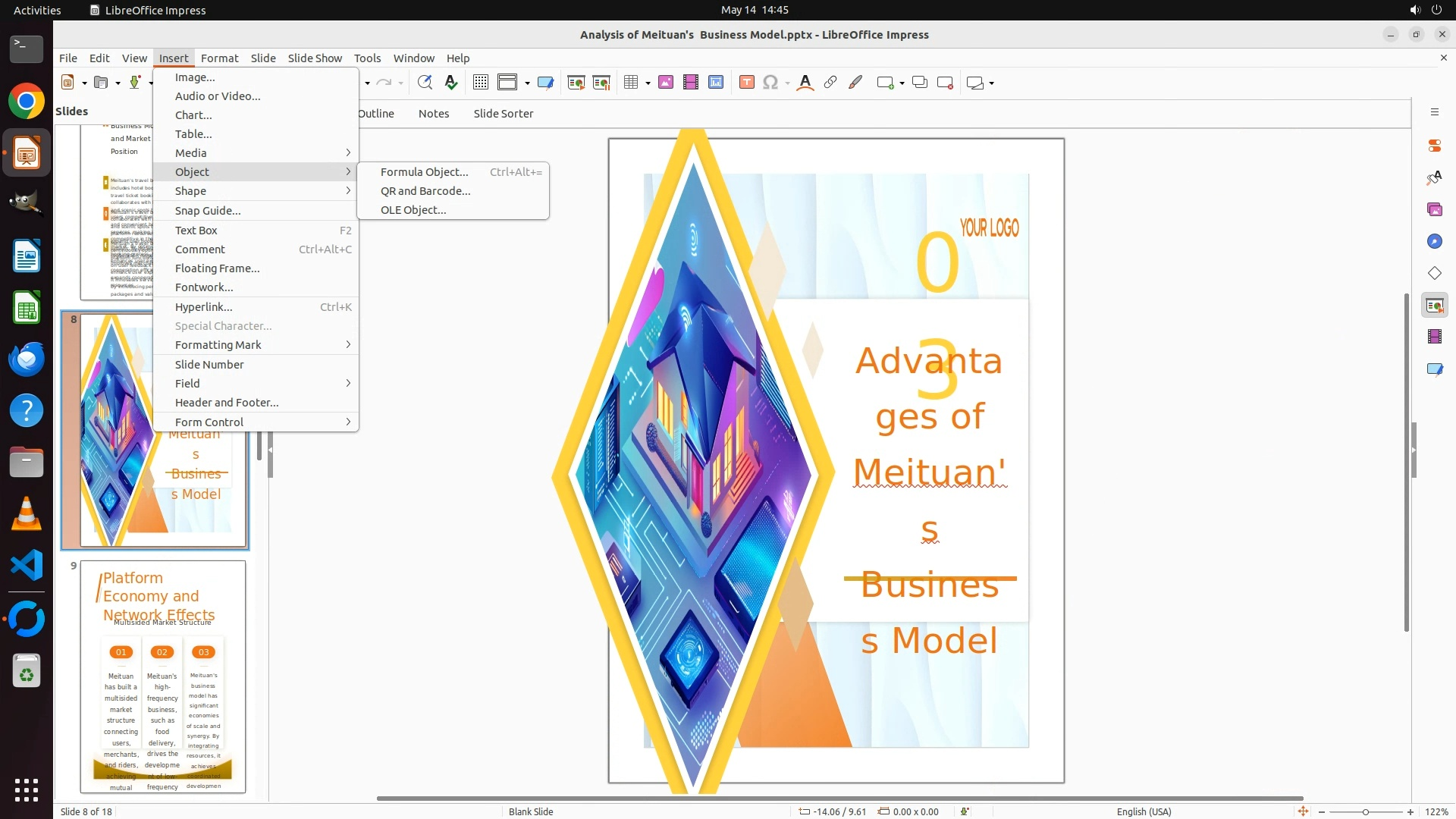Click Insert Image toolbar icon
The height and width of the screenshot is (819, 1456).
pyautogui.click(x=665, y=83)
